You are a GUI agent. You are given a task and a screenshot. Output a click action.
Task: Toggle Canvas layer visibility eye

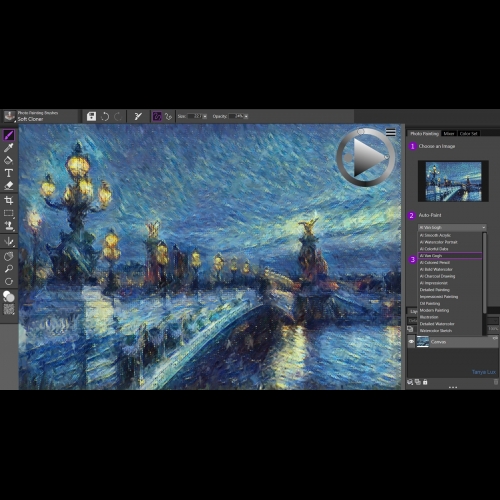coord(411,342)
